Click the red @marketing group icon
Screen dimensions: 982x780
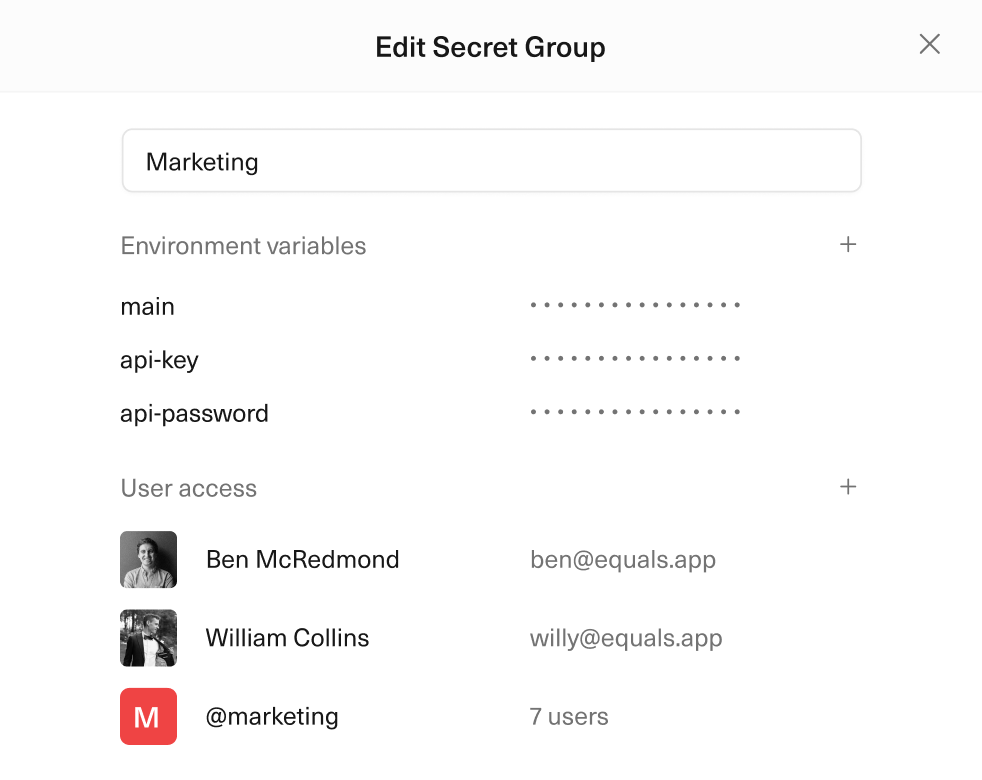pyautogui.click(x=148, y=716)
